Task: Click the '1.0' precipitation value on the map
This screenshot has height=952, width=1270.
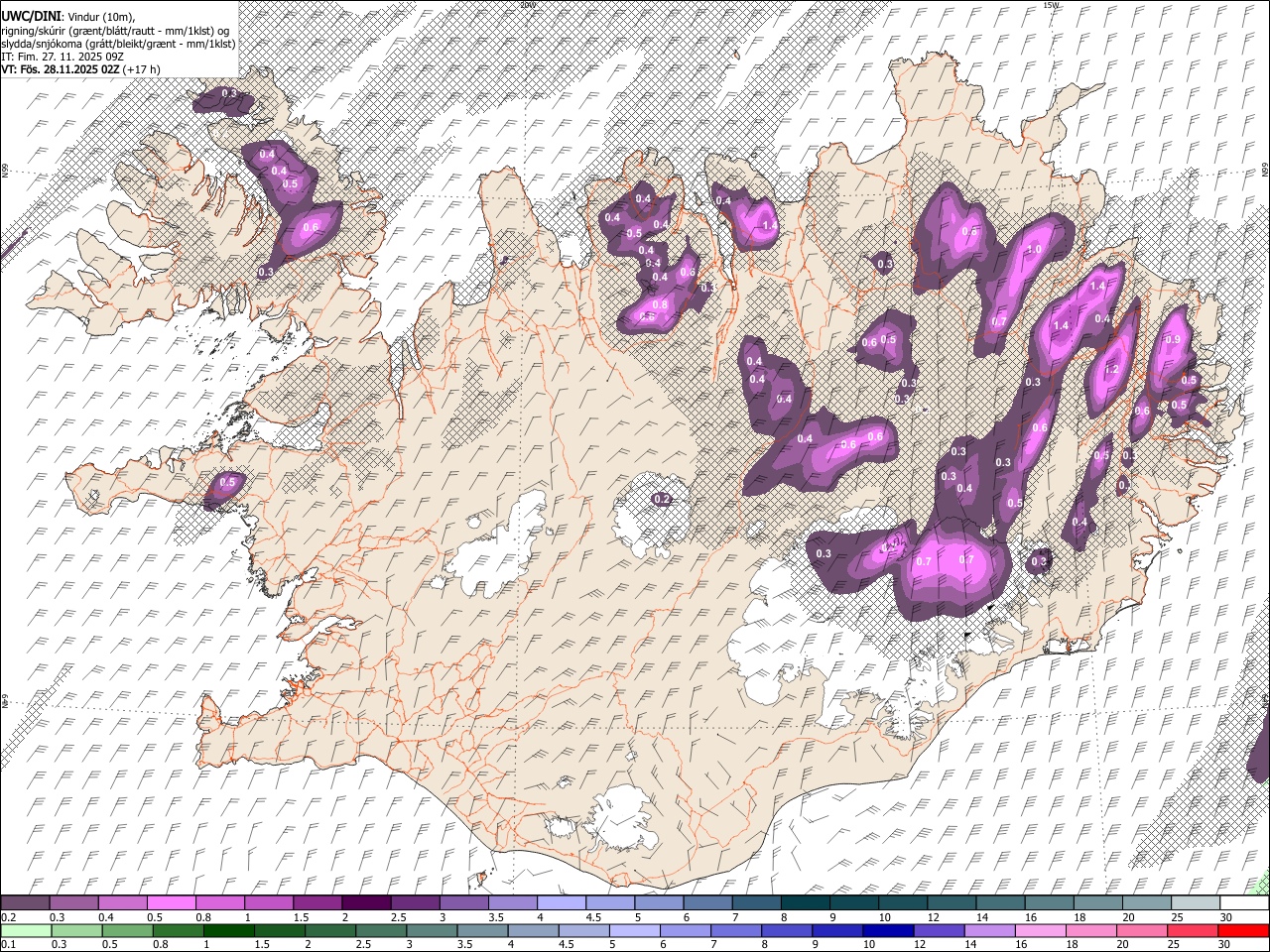Action: coord(1033,249)
